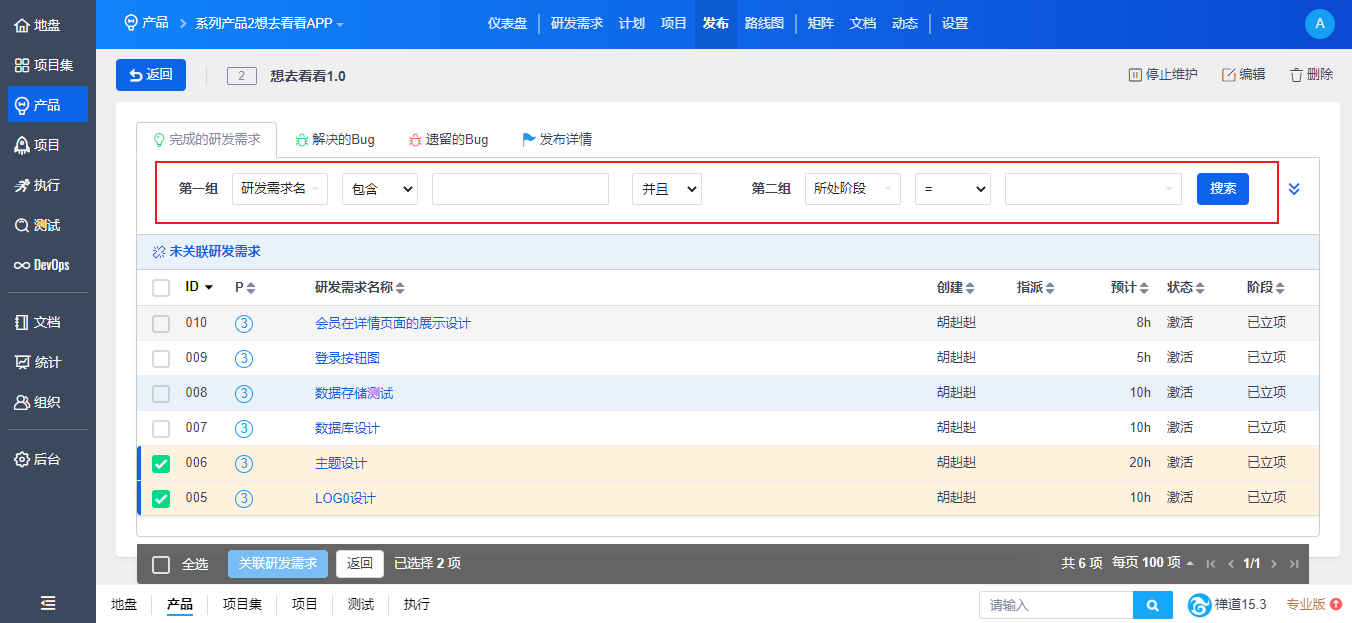
Task: Click the 删除 trash icon
Action: [1296, 75]
